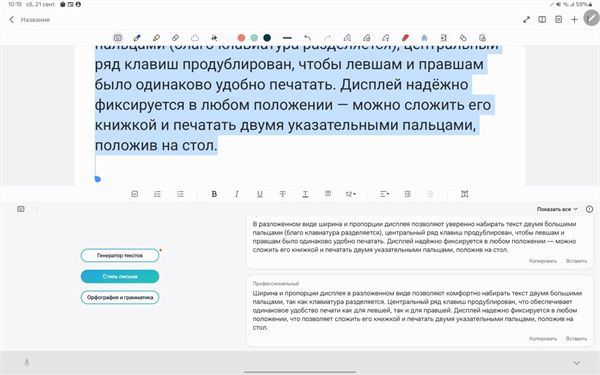Tap the Профессиональный style label
The image size is (600, 375).
(x=276, y=284)
